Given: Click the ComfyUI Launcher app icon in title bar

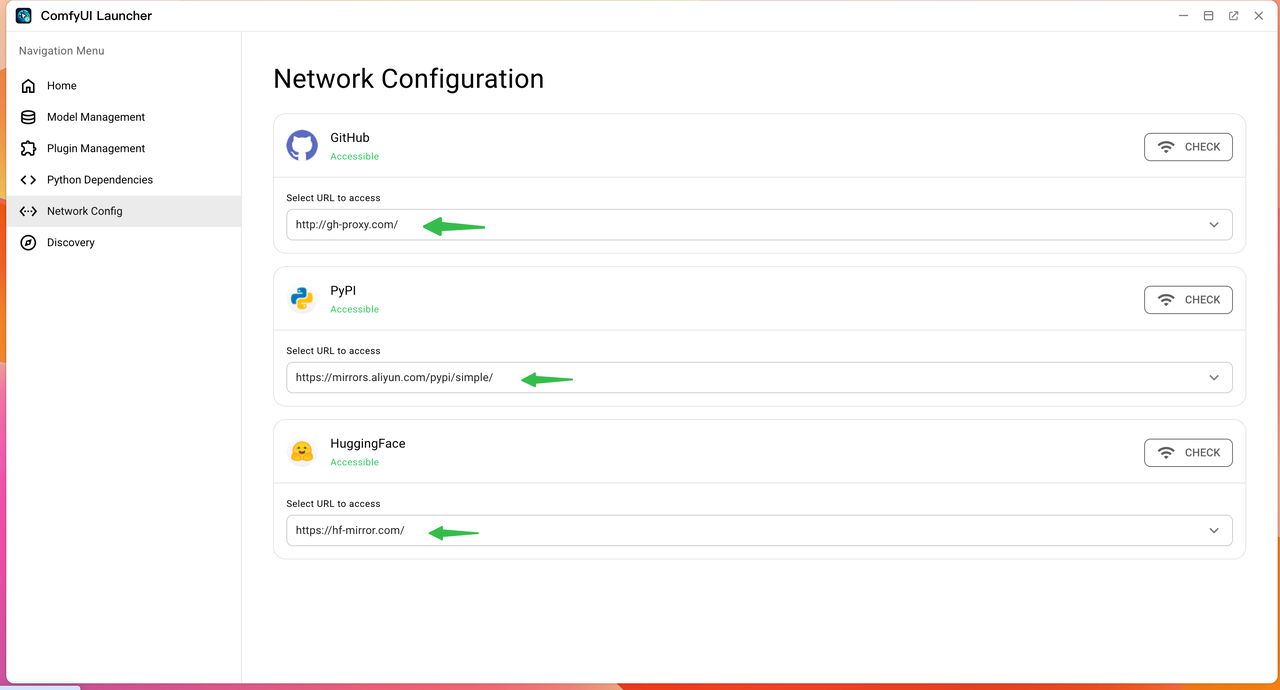Looking at the screenshot, I should (24, 16).
